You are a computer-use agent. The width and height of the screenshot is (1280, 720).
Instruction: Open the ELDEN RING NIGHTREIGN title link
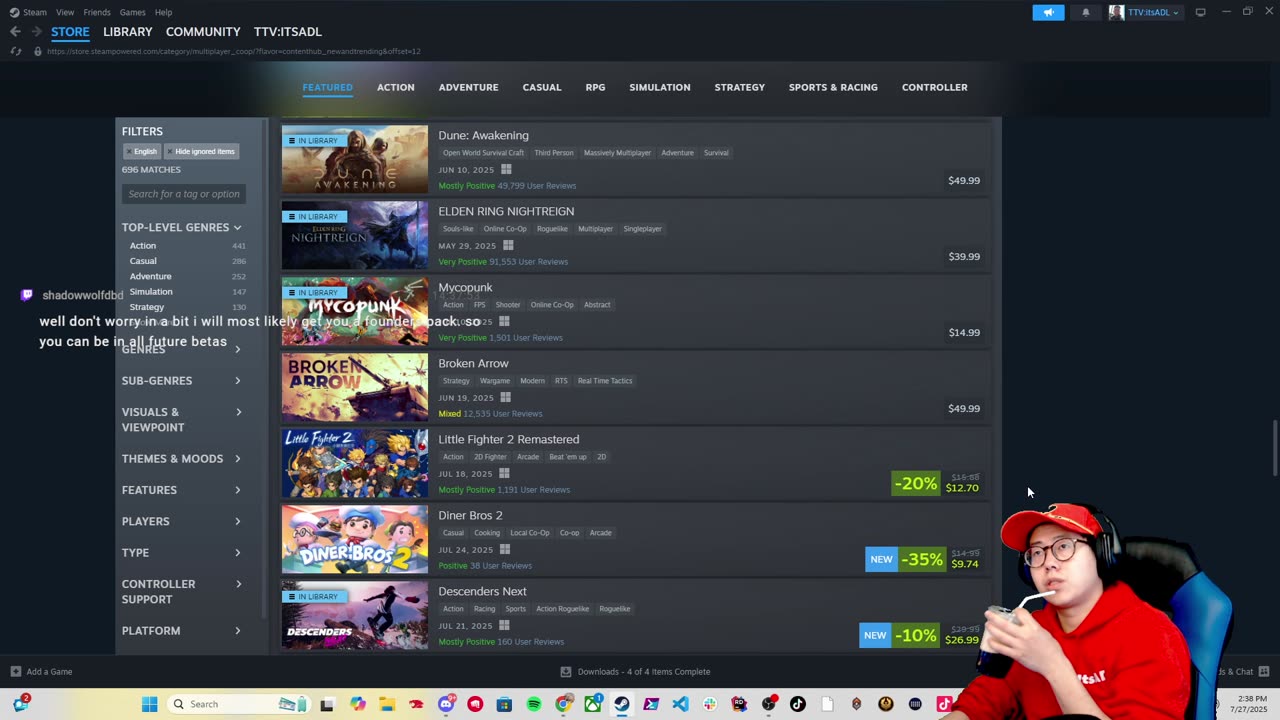(x=506, y=211)
